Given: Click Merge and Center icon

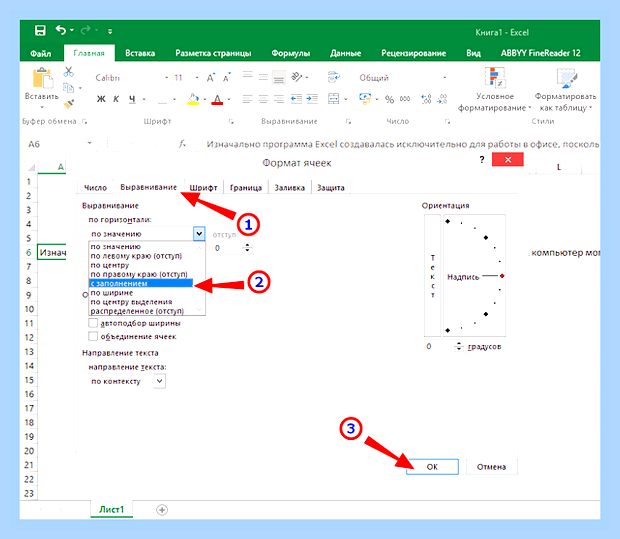Looking at the screenshot, I should click(334, 98).
